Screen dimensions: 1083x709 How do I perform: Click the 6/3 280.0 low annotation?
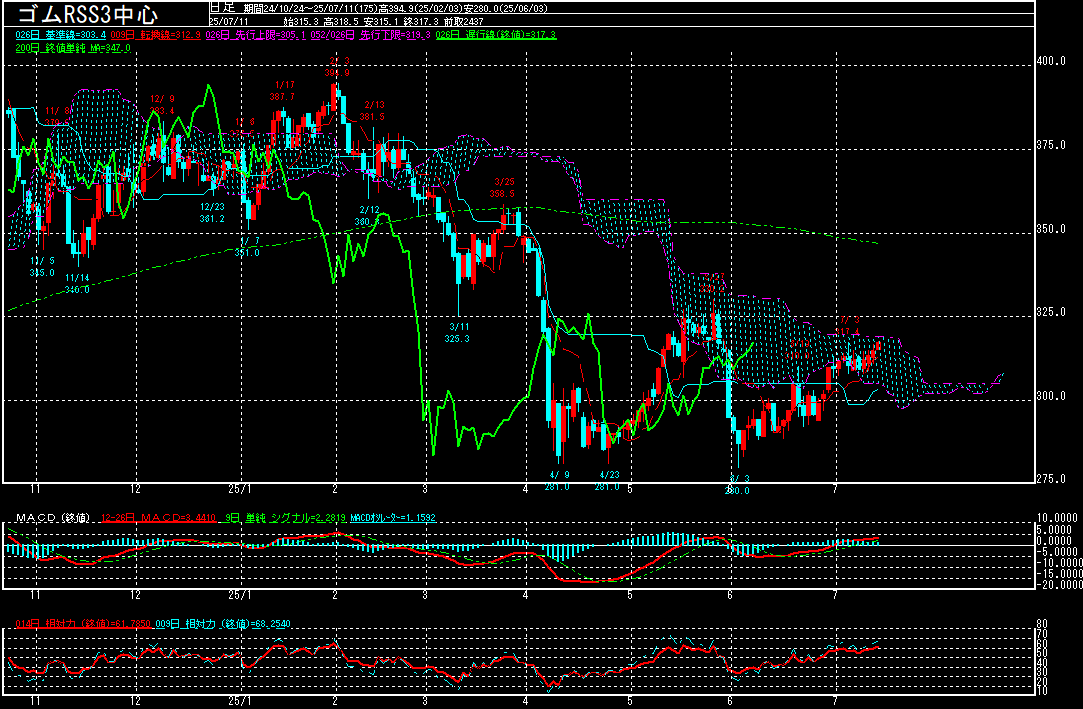(x=737, y=485)
